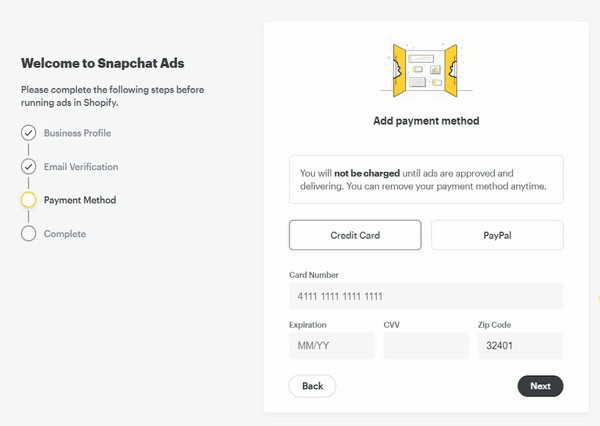The height and width of the screenshot is (426, 600).
Task: Click the Expiration MM/YY field
Action: 332,346
